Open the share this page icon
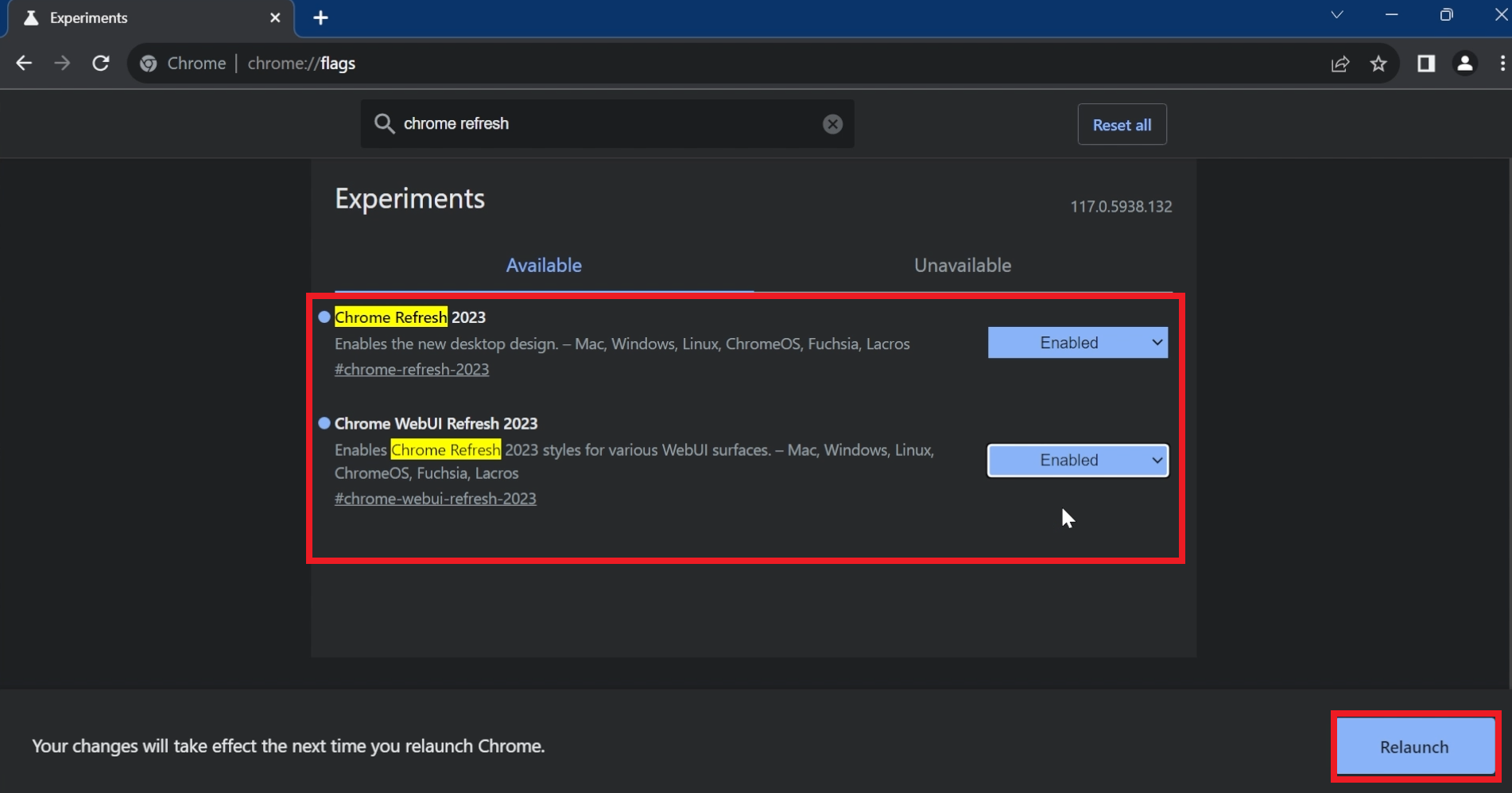This screenshot has height=793, width=1512. pos(1340,64)
